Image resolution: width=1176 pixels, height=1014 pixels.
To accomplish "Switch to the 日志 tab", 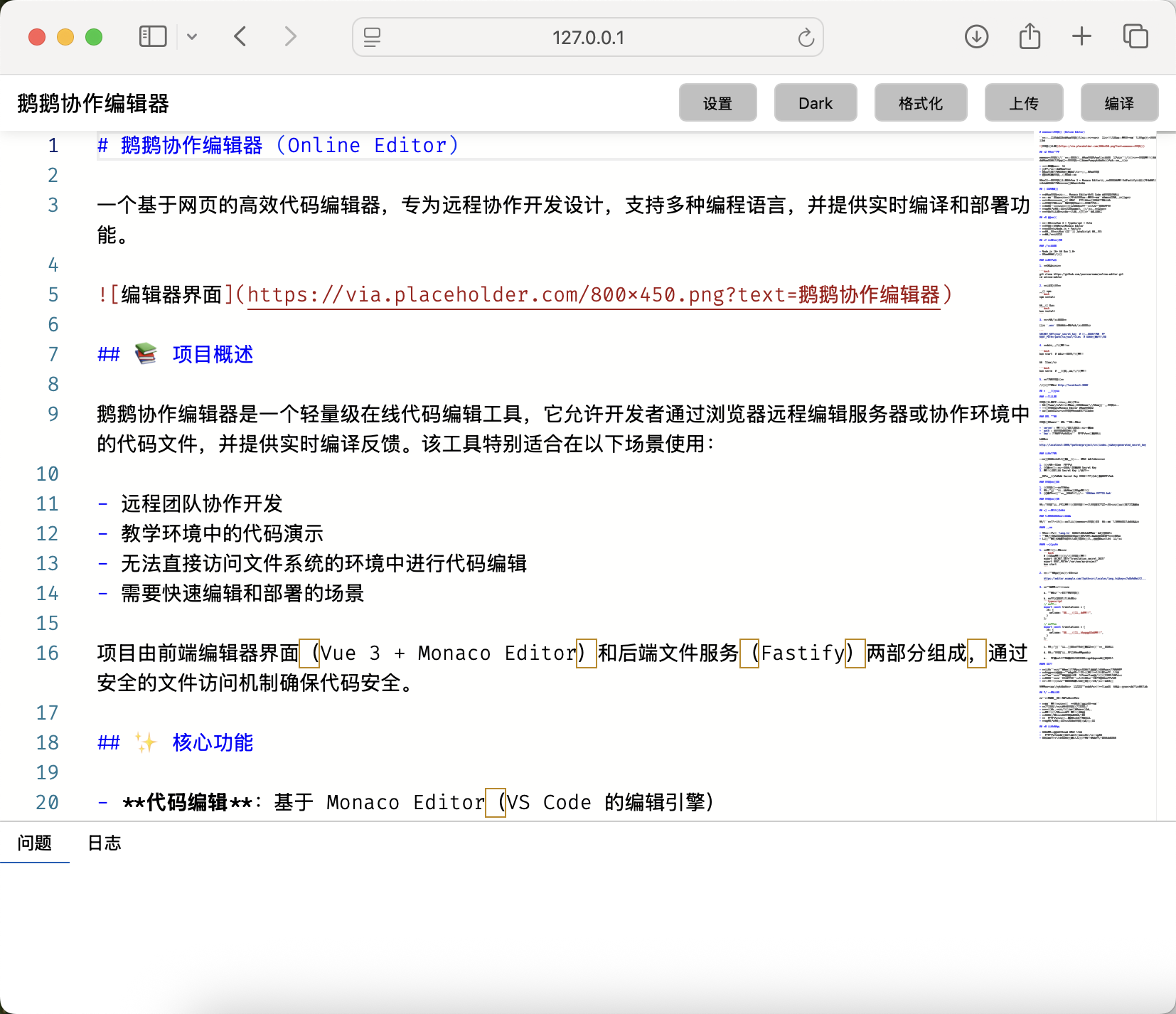I will [105, 843].
